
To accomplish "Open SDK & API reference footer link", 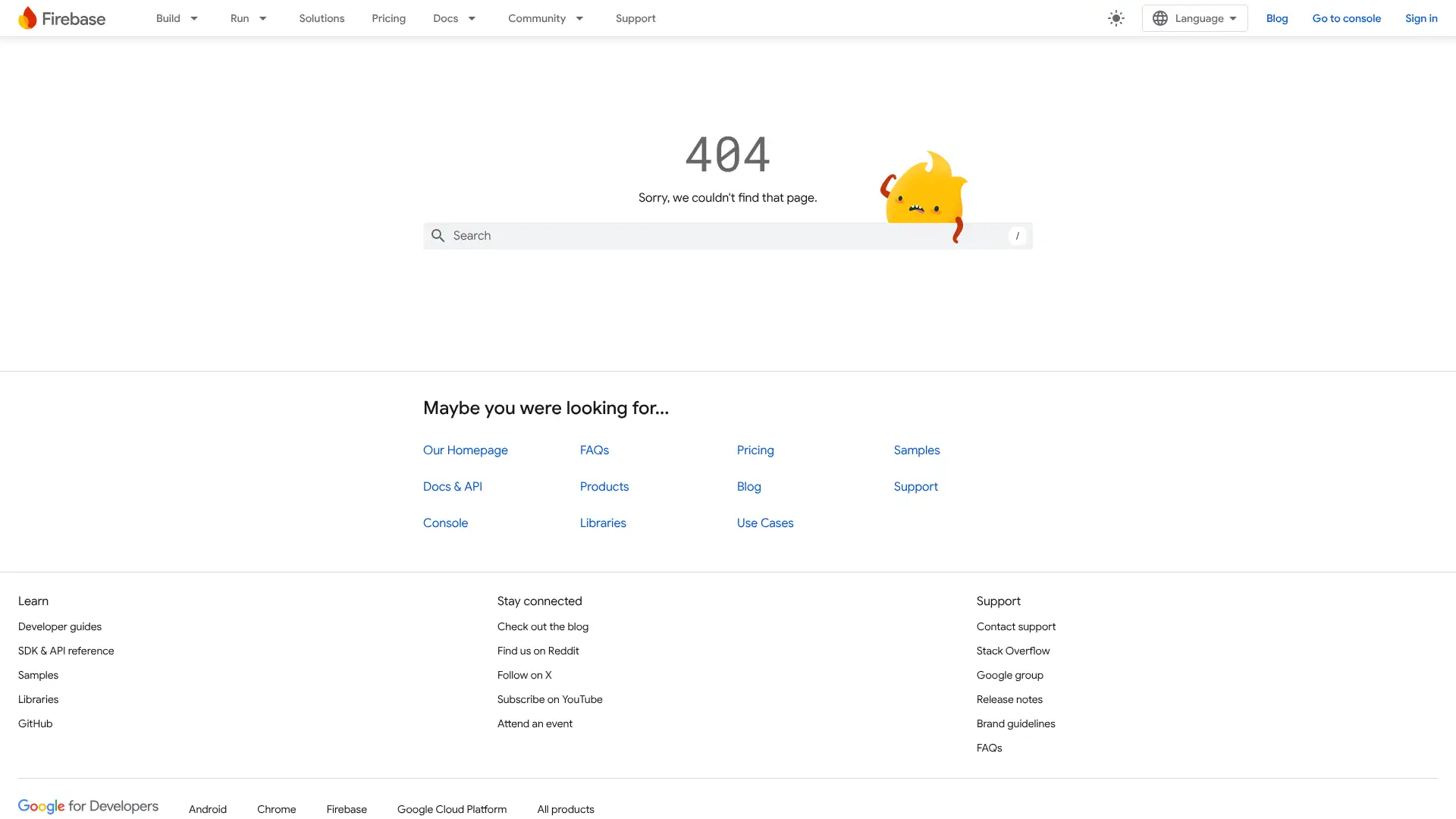I will (x=66, y=651).
